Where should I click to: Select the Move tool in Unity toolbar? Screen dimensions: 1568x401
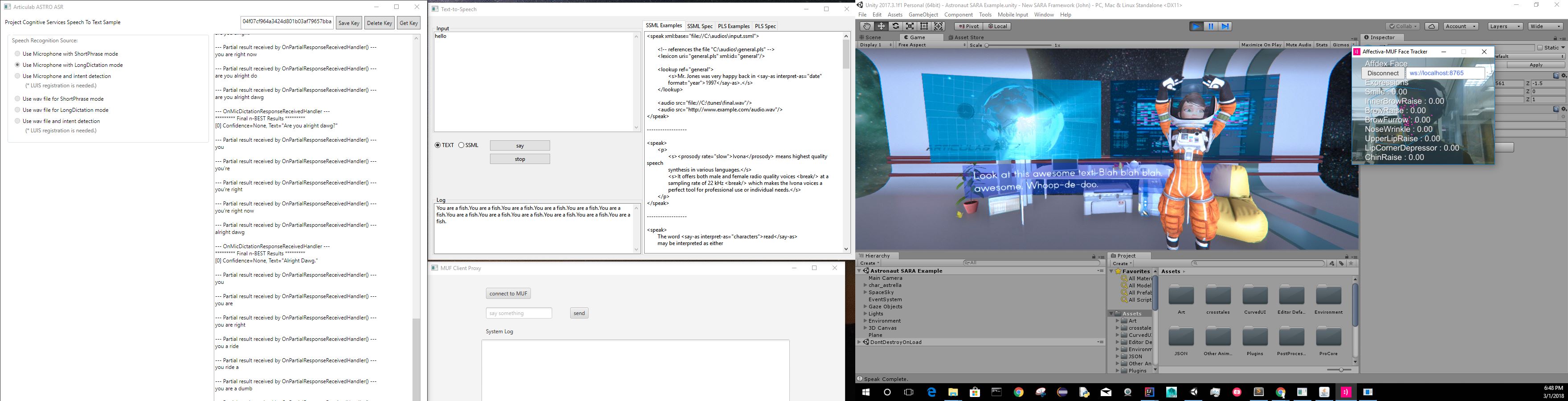click(x=881, y=26)
